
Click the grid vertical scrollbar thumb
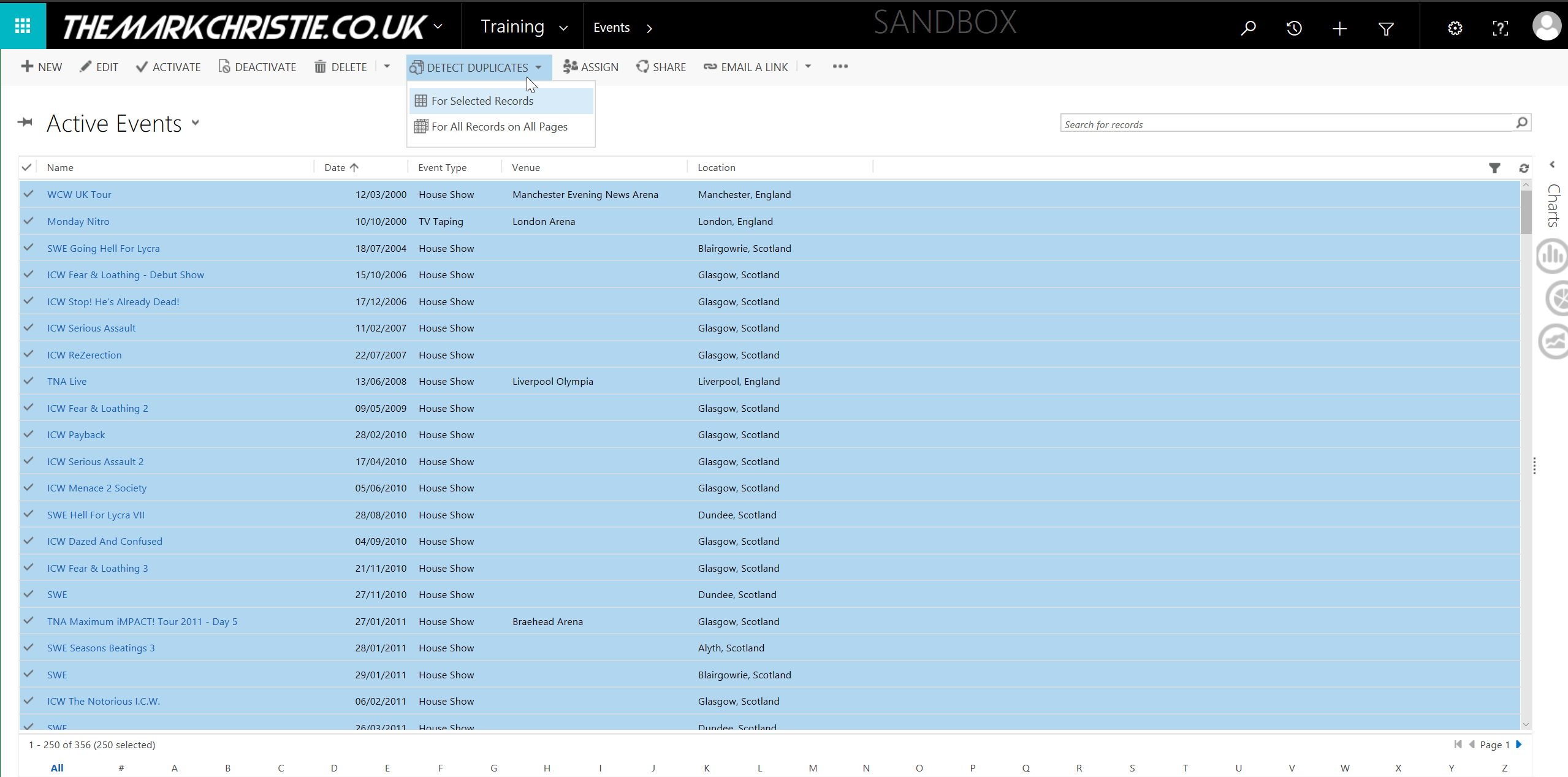click(x=1526, y=212)
